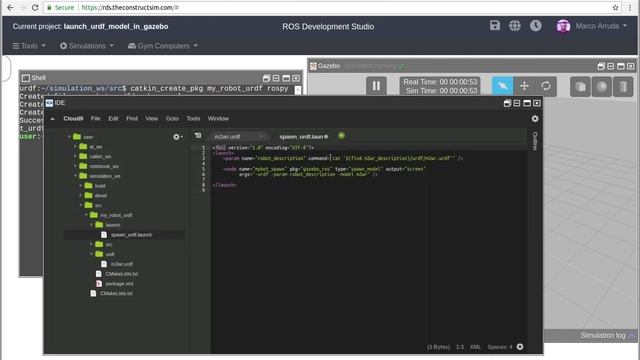This screenshot has width=640, height=360.
Task: Open the File menu in IDE
Action: tap(96, 118)
